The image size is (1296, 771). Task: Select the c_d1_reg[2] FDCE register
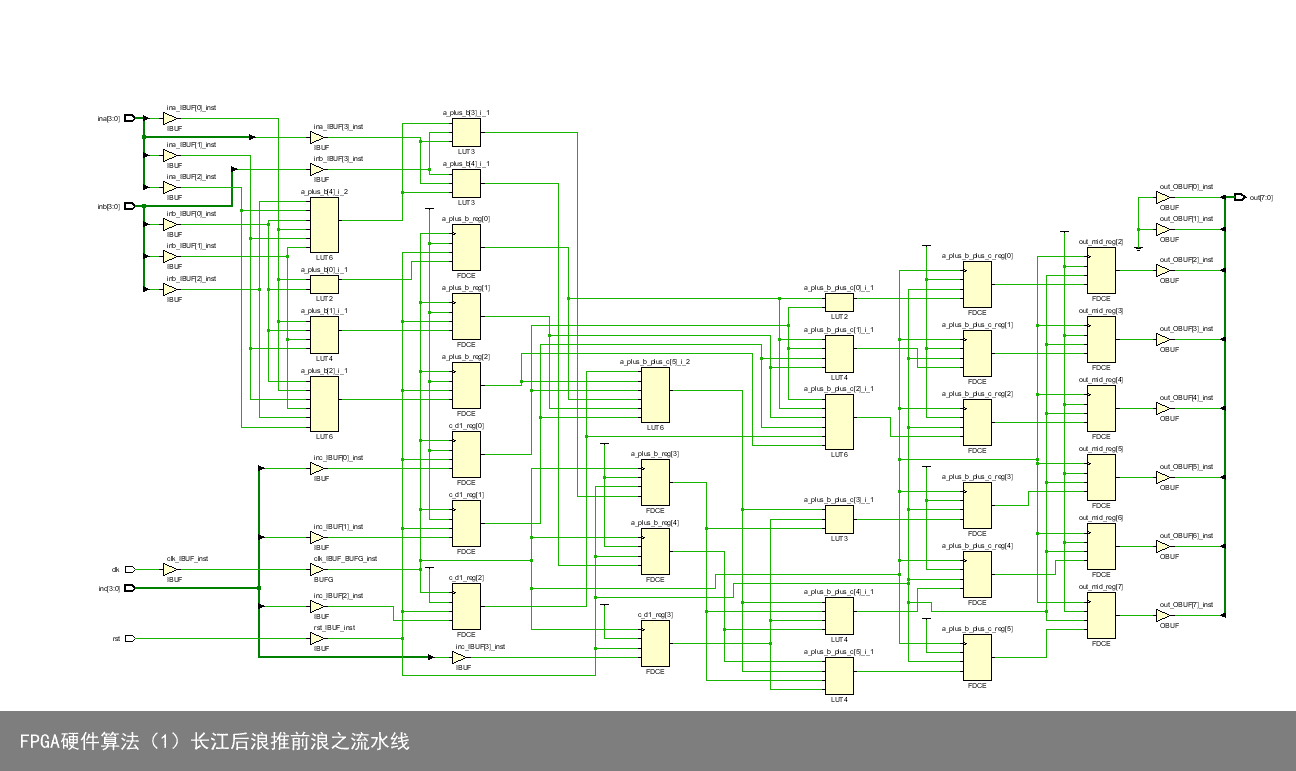pos(466,606)
